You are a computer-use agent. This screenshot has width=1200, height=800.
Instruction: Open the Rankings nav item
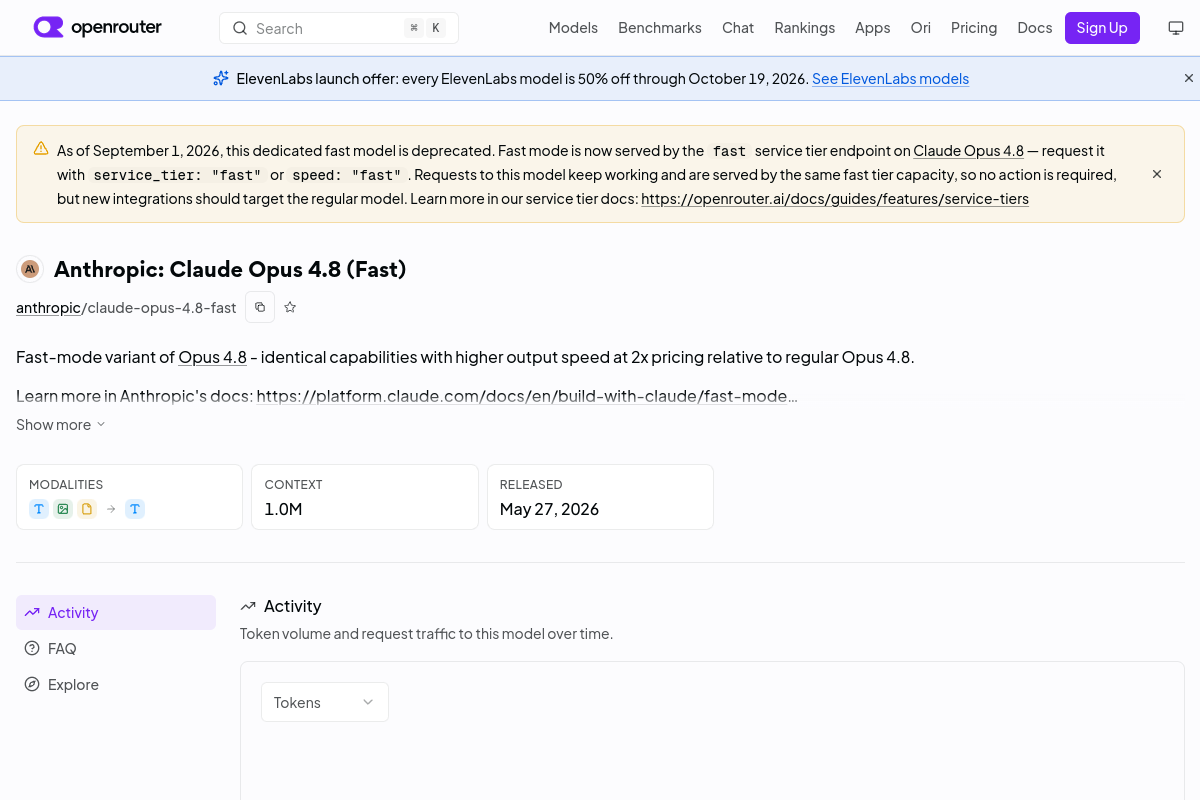click(804, 28)
